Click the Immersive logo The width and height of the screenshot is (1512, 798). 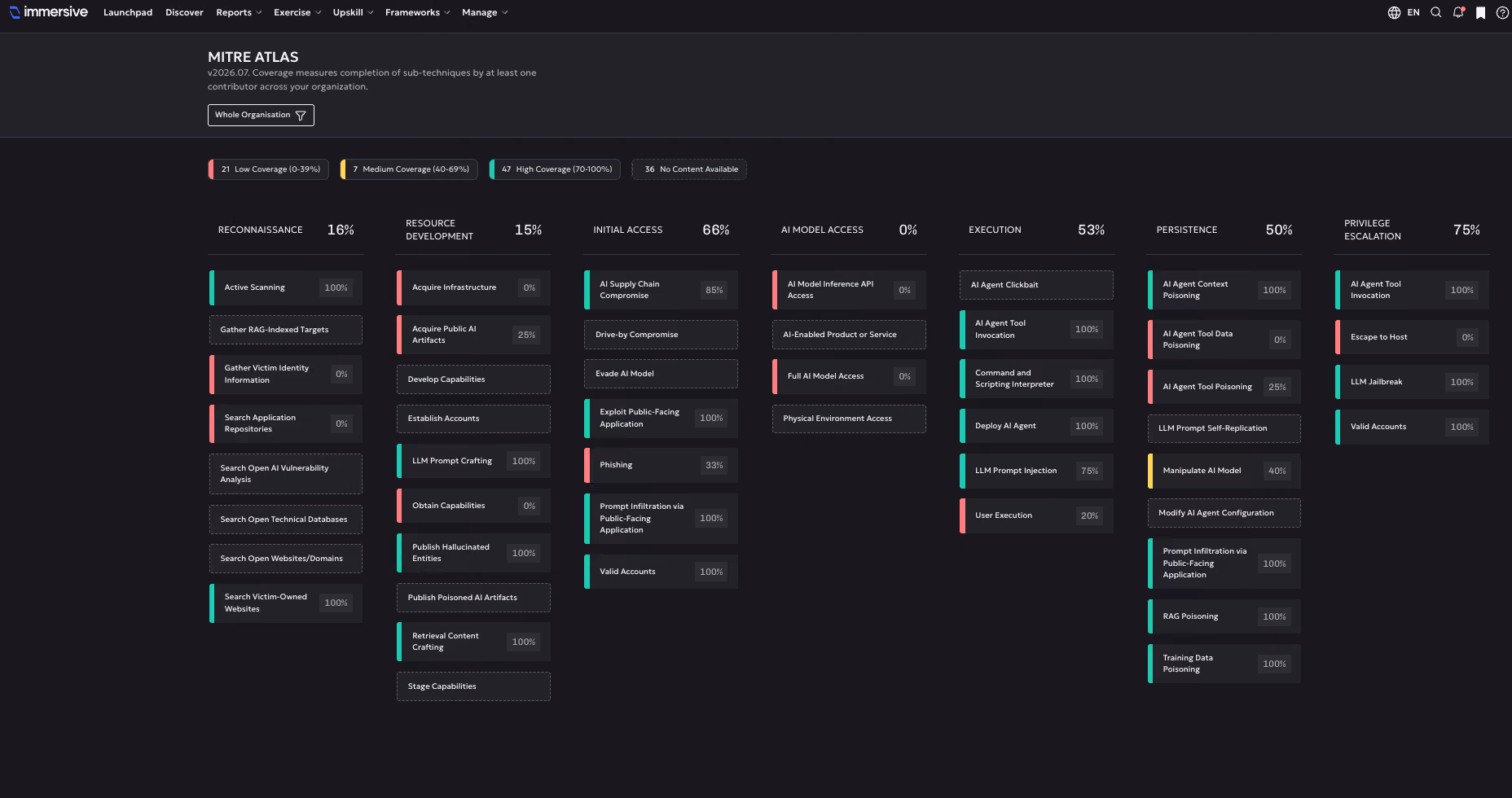click(x=48, y=12)
